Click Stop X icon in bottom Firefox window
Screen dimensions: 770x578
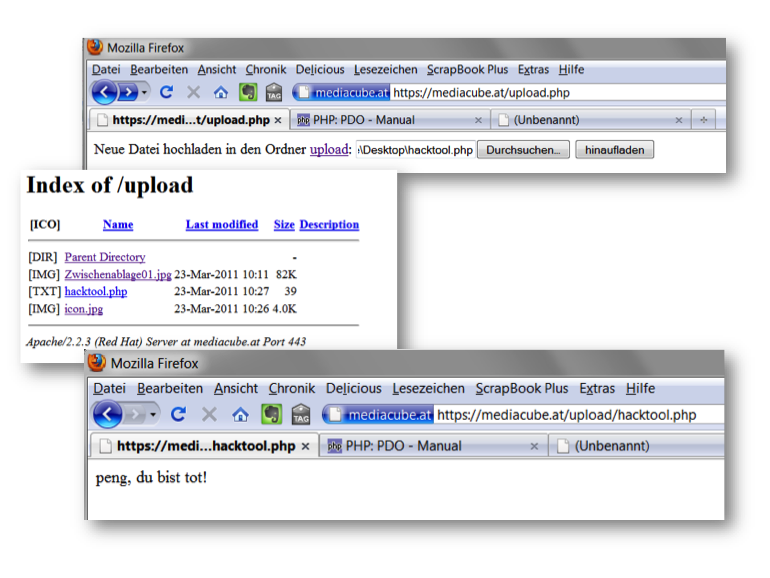tap(209, 414)
